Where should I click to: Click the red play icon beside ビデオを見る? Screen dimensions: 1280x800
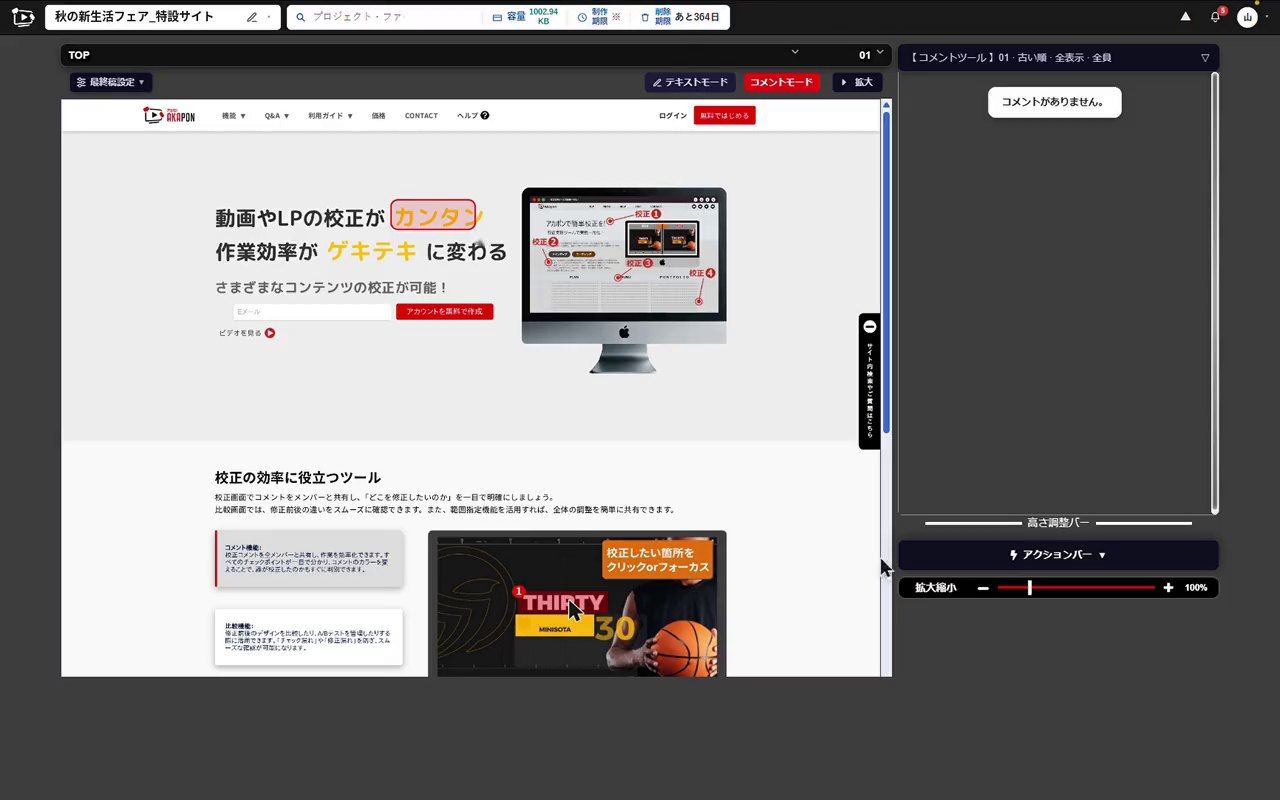[270, 333]
